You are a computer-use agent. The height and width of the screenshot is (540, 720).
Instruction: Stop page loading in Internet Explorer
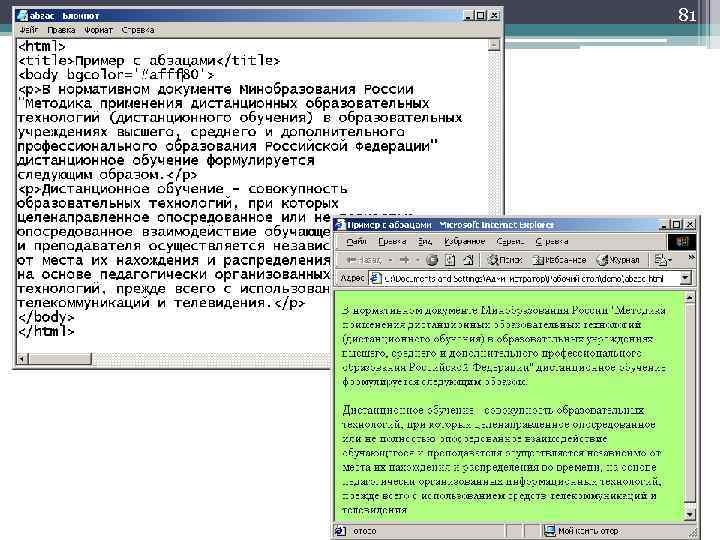tap(432, 260)
